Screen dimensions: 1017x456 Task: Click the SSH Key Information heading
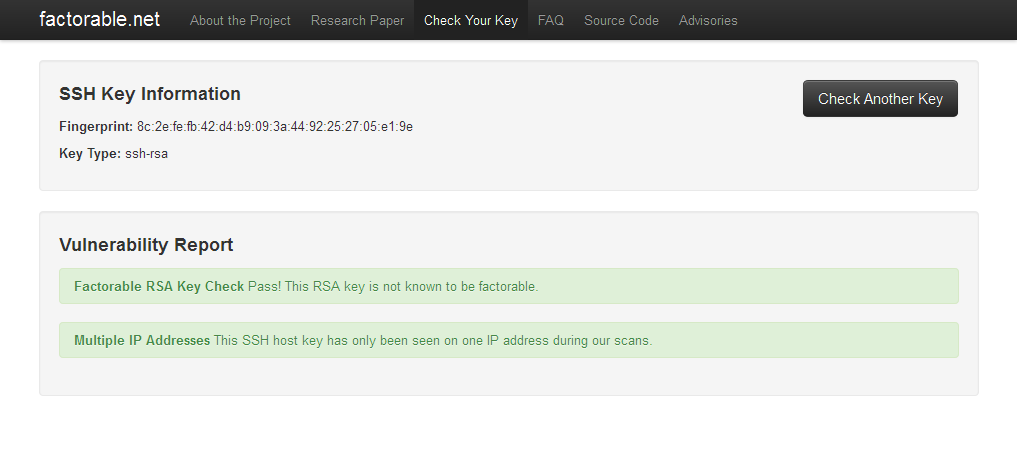tap(150, 94)
